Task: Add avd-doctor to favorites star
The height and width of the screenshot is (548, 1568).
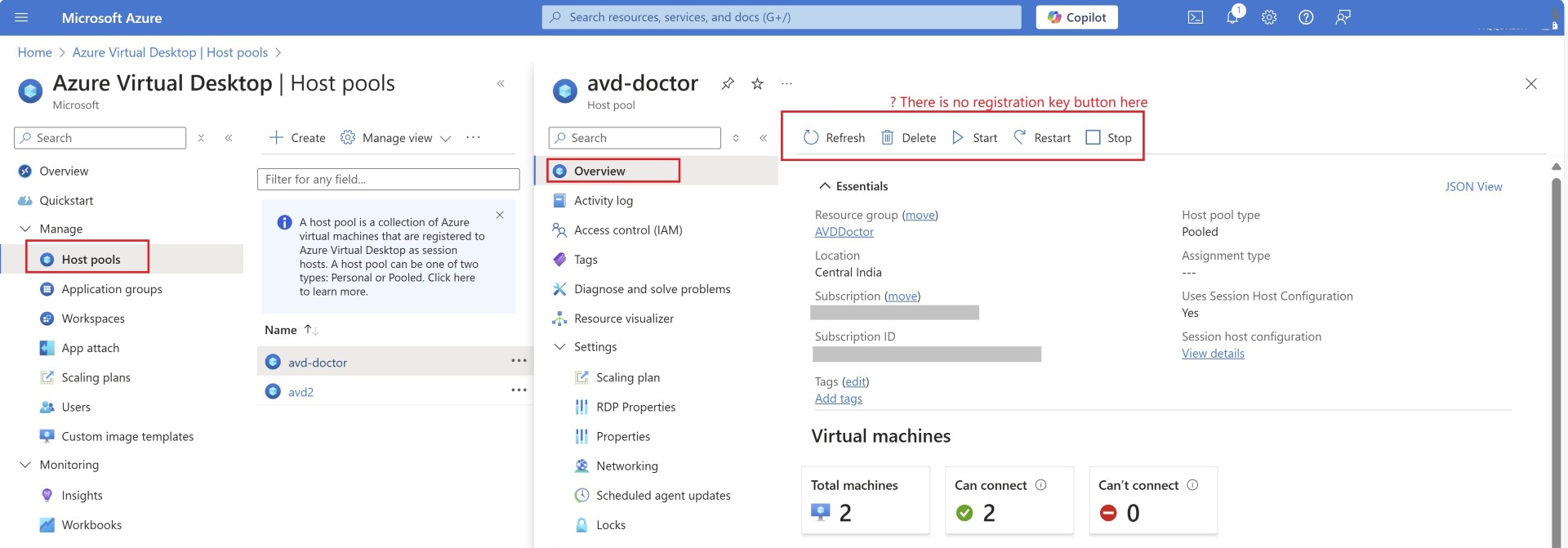Action: 757,83
